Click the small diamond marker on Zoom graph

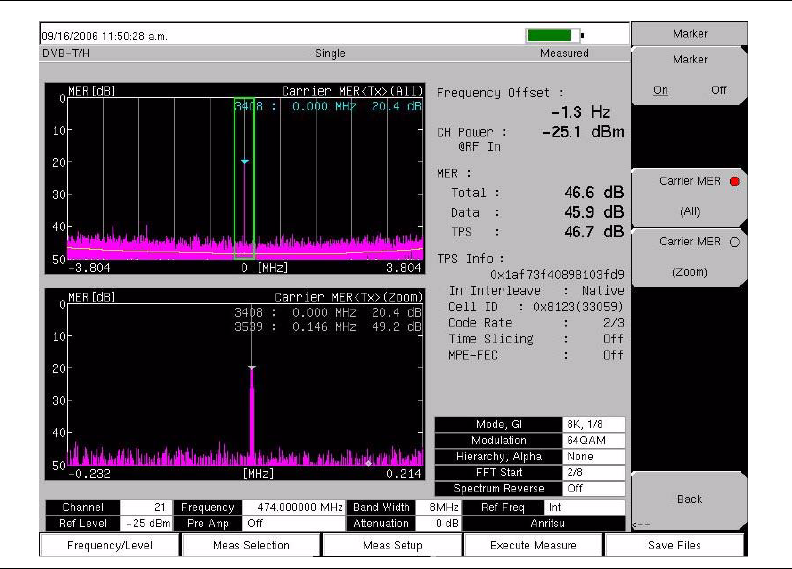tap(368, 463)
